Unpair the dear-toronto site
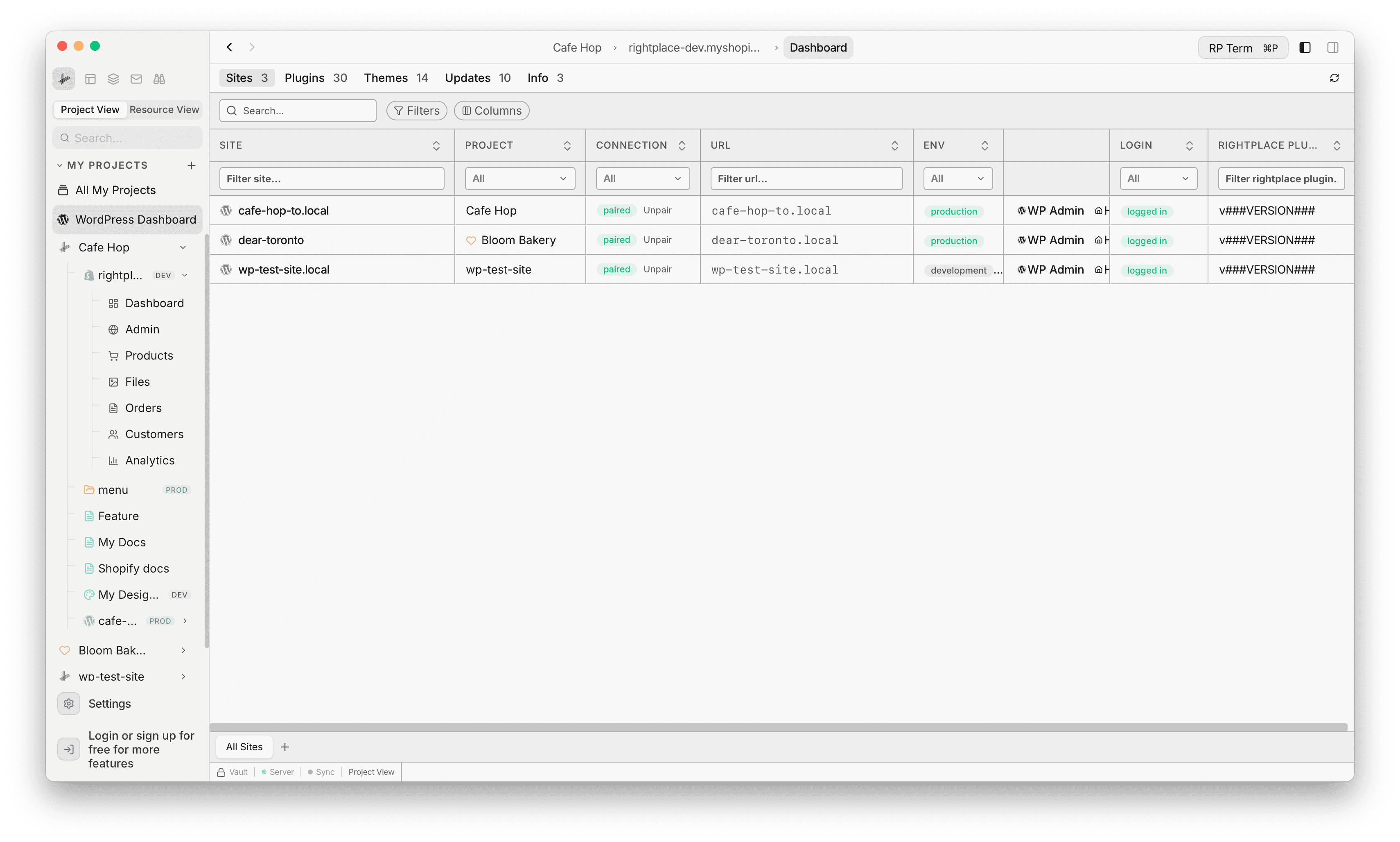The height and width of the screenshot is (842, 1400). (x=657, y=240)
